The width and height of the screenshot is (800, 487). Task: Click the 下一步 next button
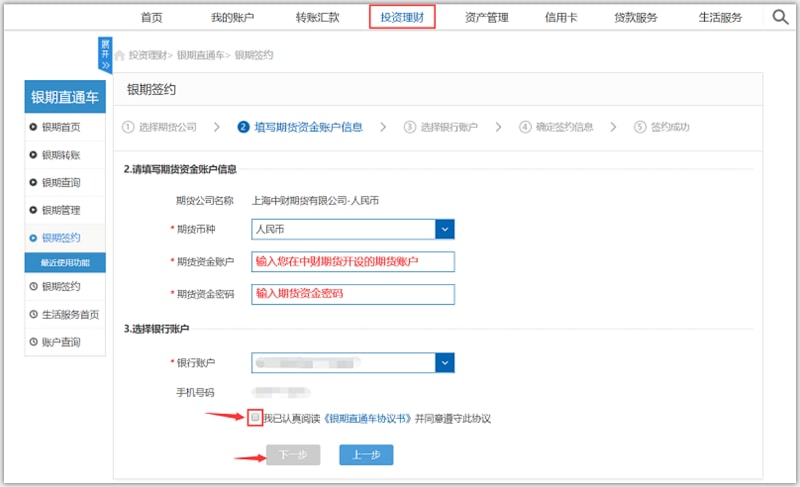coord(293,455)
